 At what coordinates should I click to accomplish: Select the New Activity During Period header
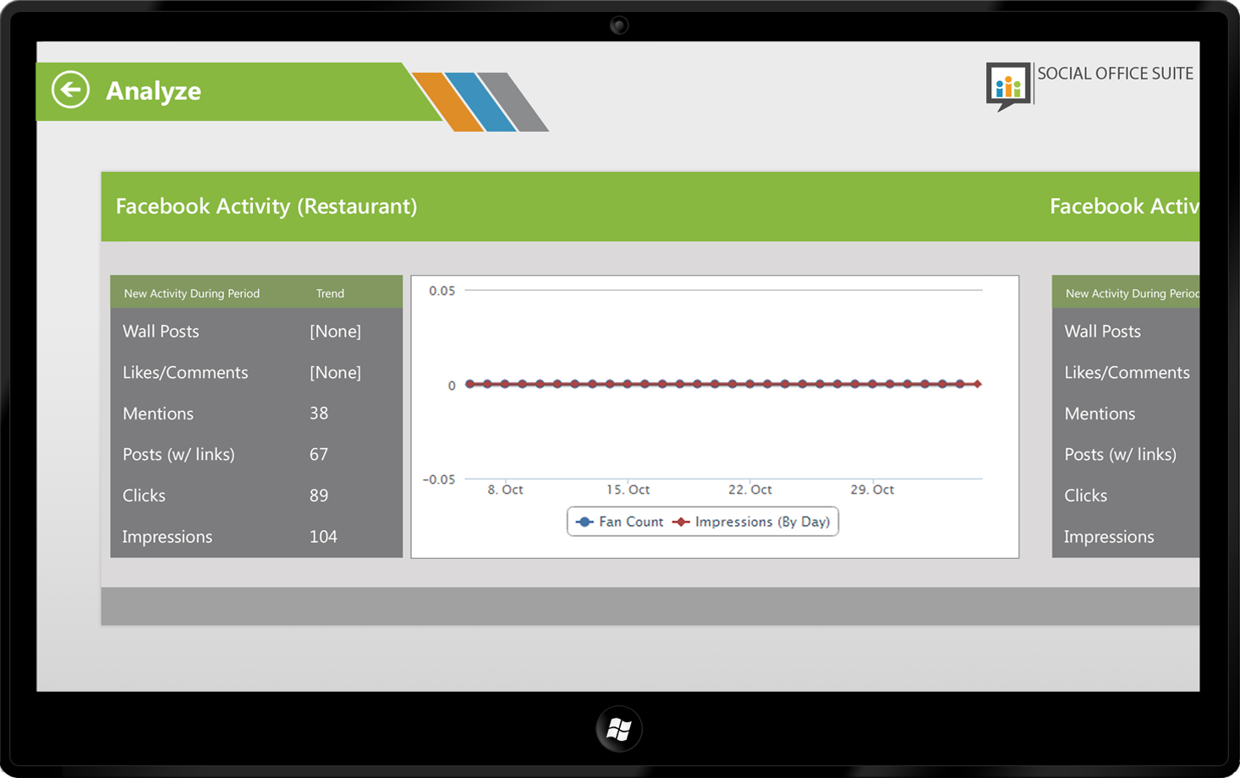click(x=191, y=293)
